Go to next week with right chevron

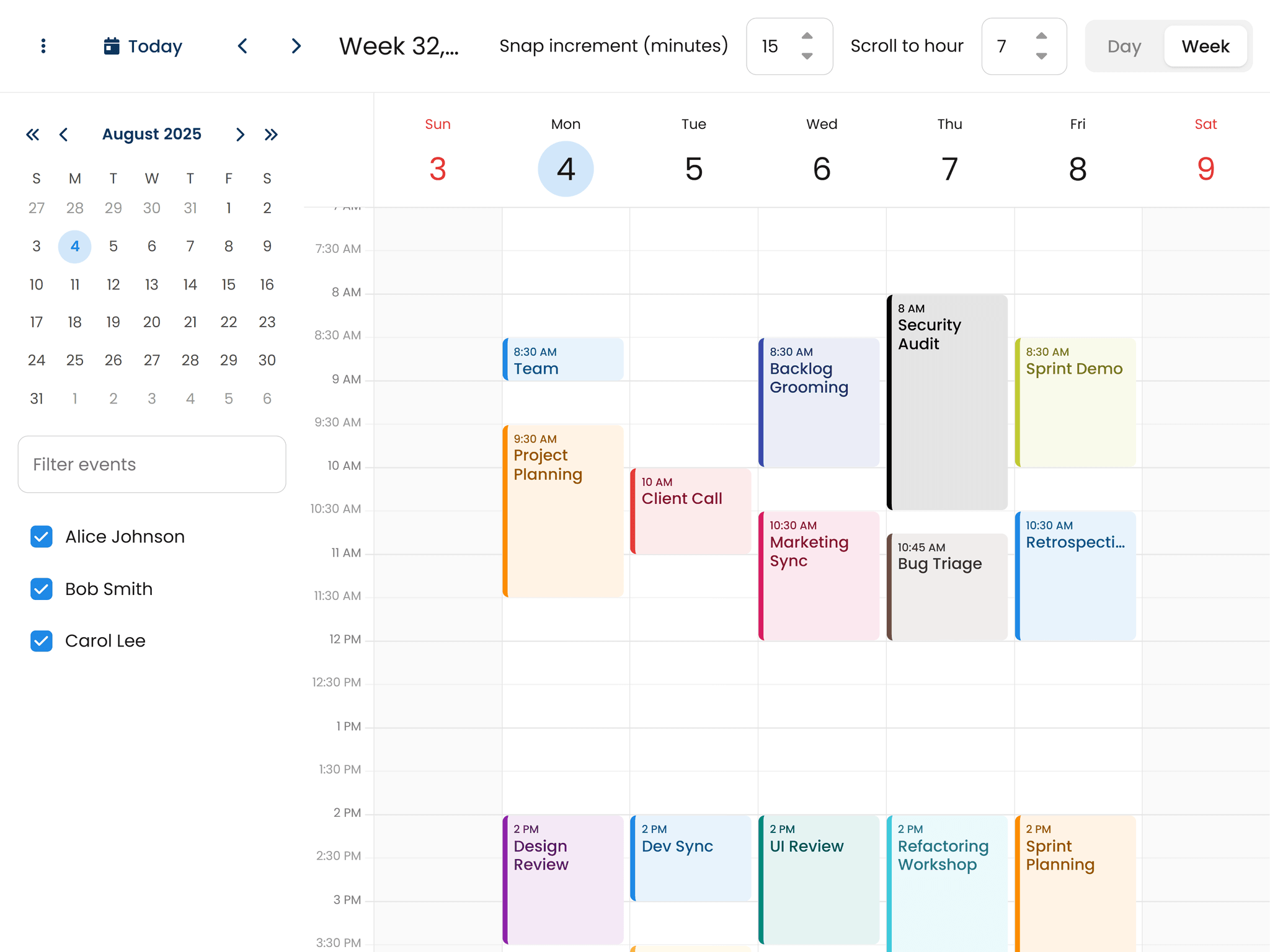(296, 46)
